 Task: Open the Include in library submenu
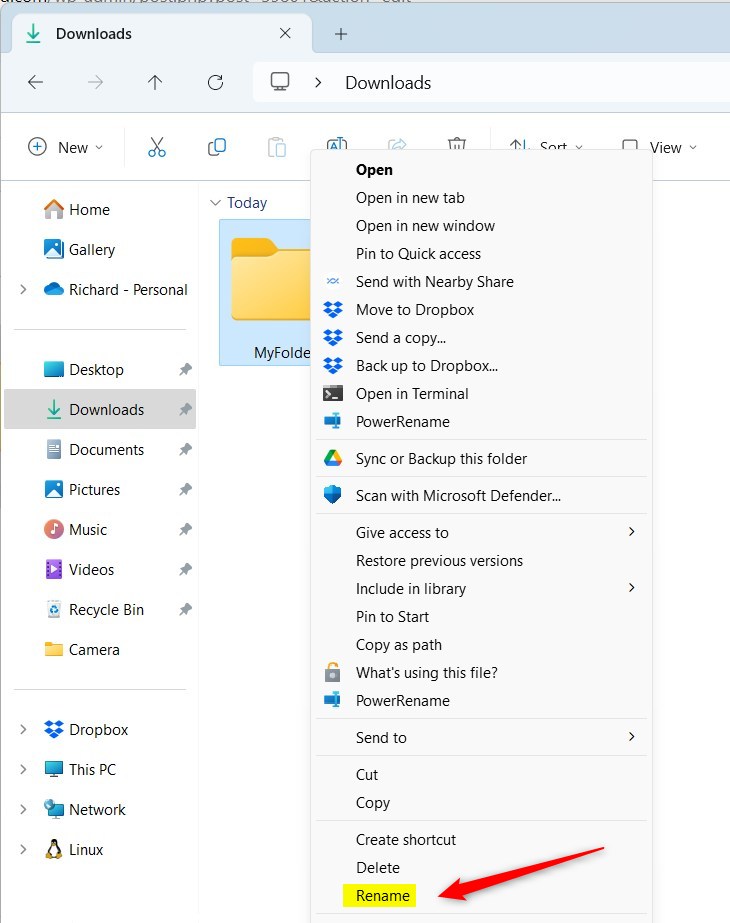coord(482,589)
